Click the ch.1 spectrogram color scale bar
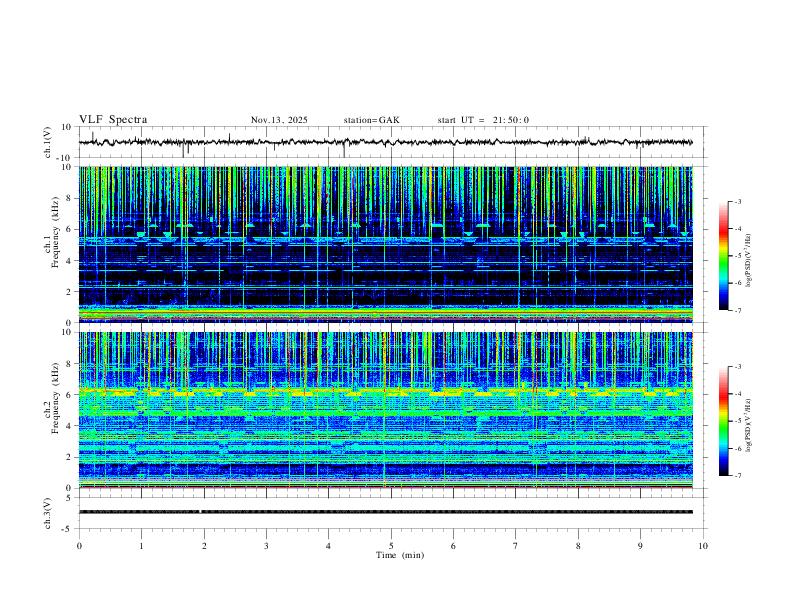 click(723, 256)
